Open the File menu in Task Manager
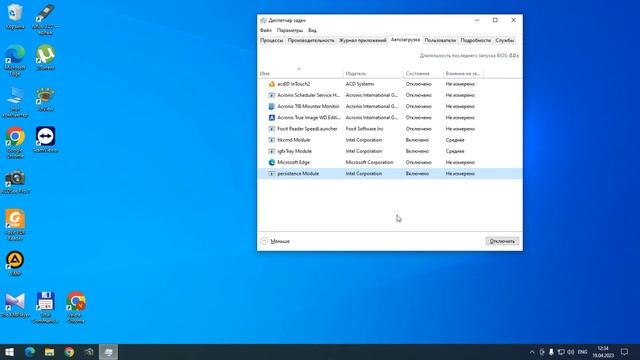 266,30
